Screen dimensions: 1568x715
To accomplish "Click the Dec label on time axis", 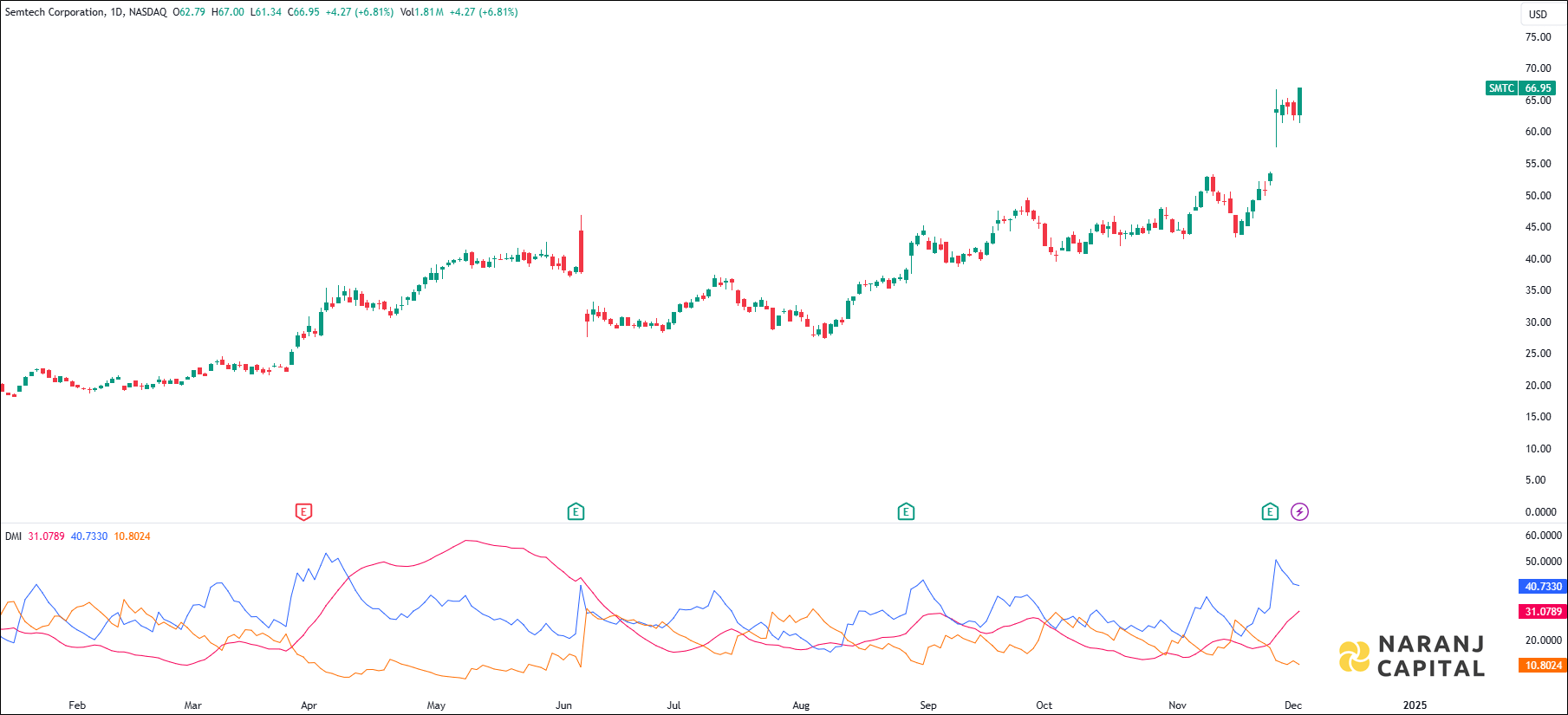I will [1293, 705].
